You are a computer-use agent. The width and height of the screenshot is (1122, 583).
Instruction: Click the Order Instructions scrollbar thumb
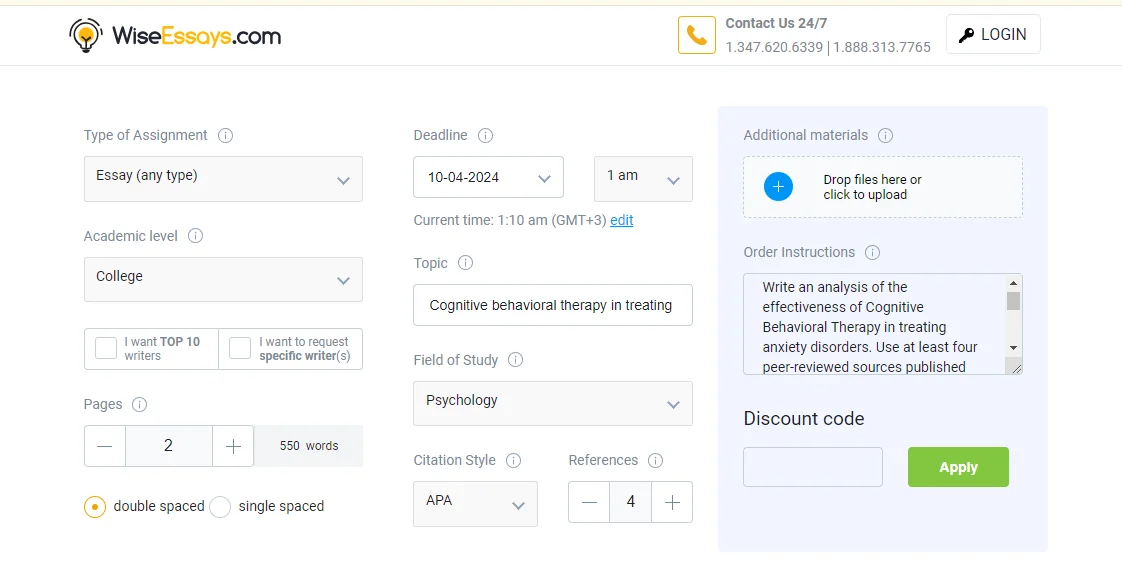tap(1013, 301)
